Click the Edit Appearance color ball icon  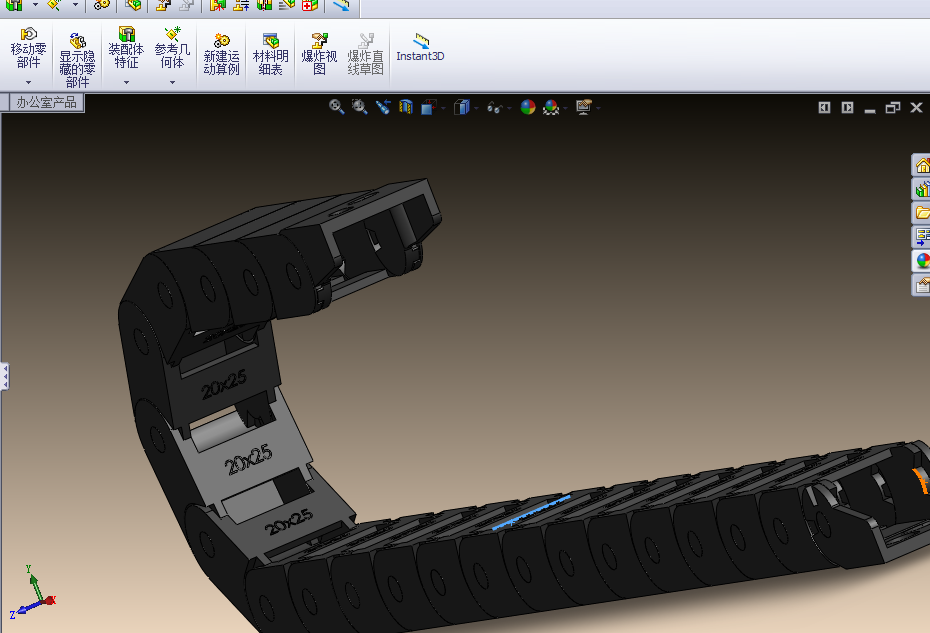click(x=527, y=107)
